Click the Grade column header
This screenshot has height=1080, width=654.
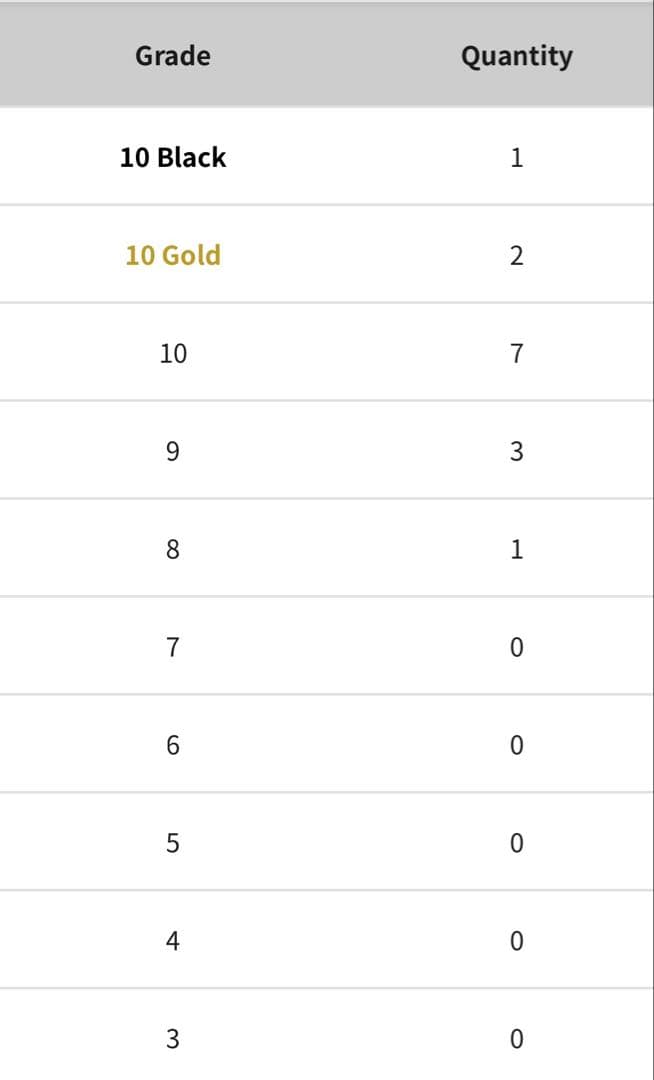[x=173, y=56]
